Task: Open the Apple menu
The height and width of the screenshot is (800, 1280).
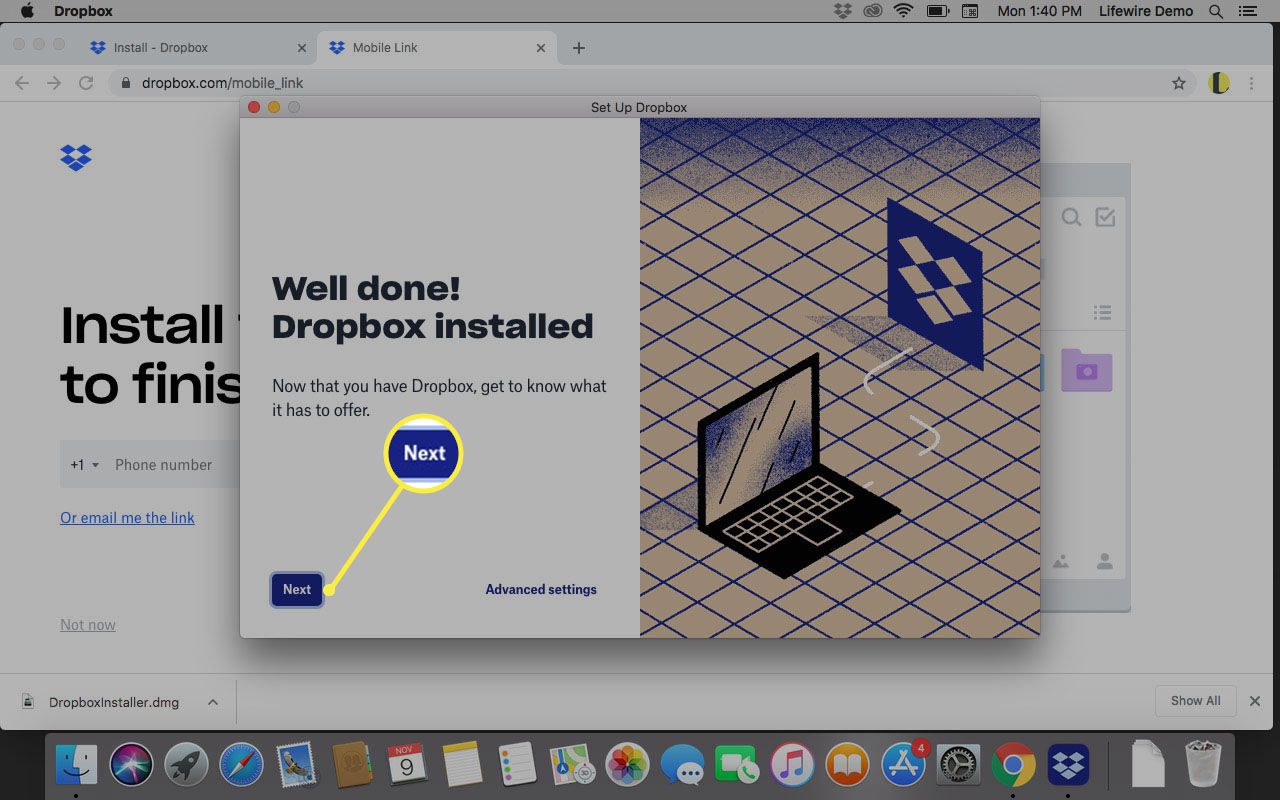Action: coord(27,11)
